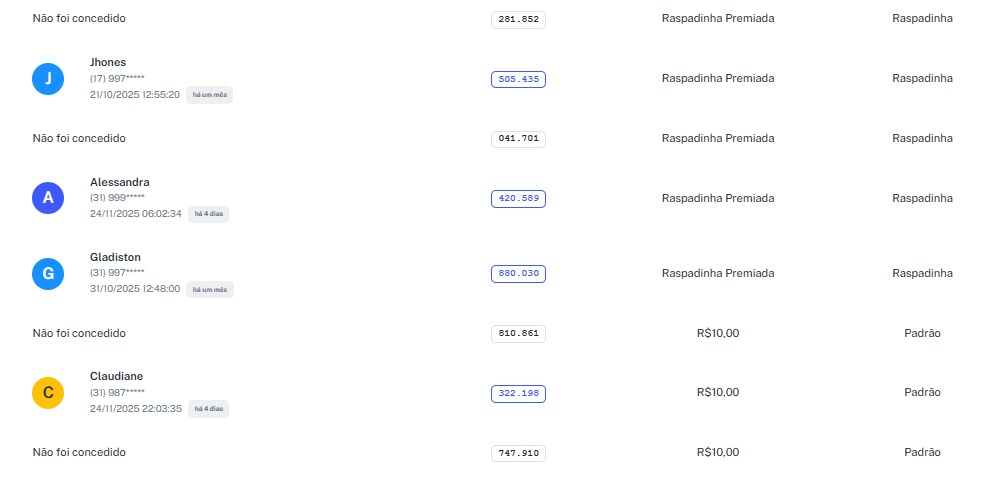The height and width of the screenshot is (485, 1005).
Task: Click ticket number 880.030 badge
Action: (x=518, y=273)
